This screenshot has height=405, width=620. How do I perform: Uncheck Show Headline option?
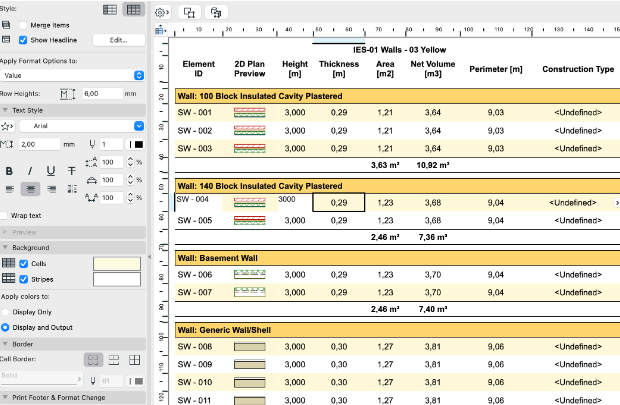click(x=23, y=40)
